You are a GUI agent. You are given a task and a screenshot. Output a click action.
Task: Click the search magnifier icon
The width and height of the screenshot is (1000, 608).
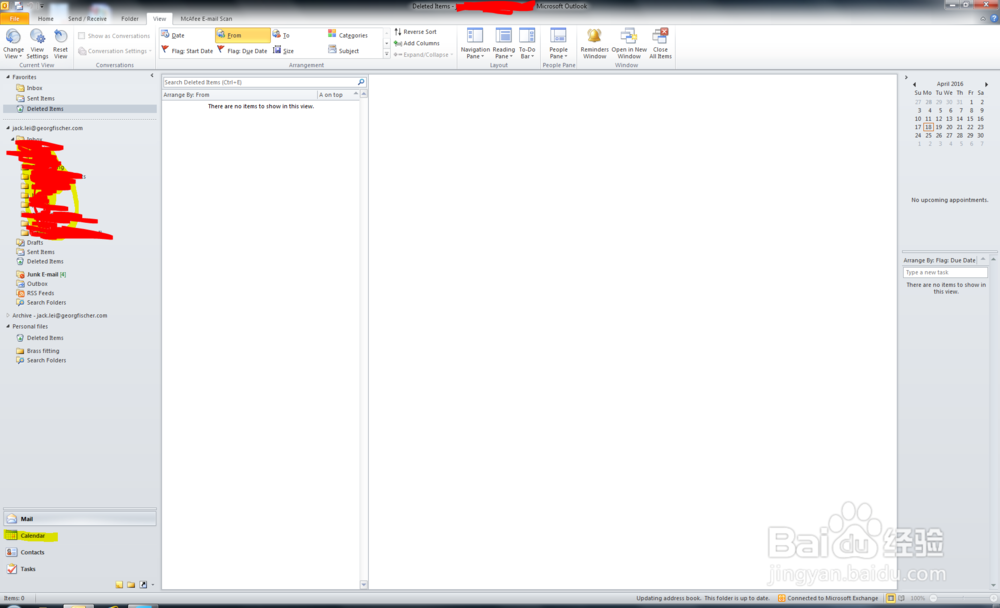(x=361, y=82)
